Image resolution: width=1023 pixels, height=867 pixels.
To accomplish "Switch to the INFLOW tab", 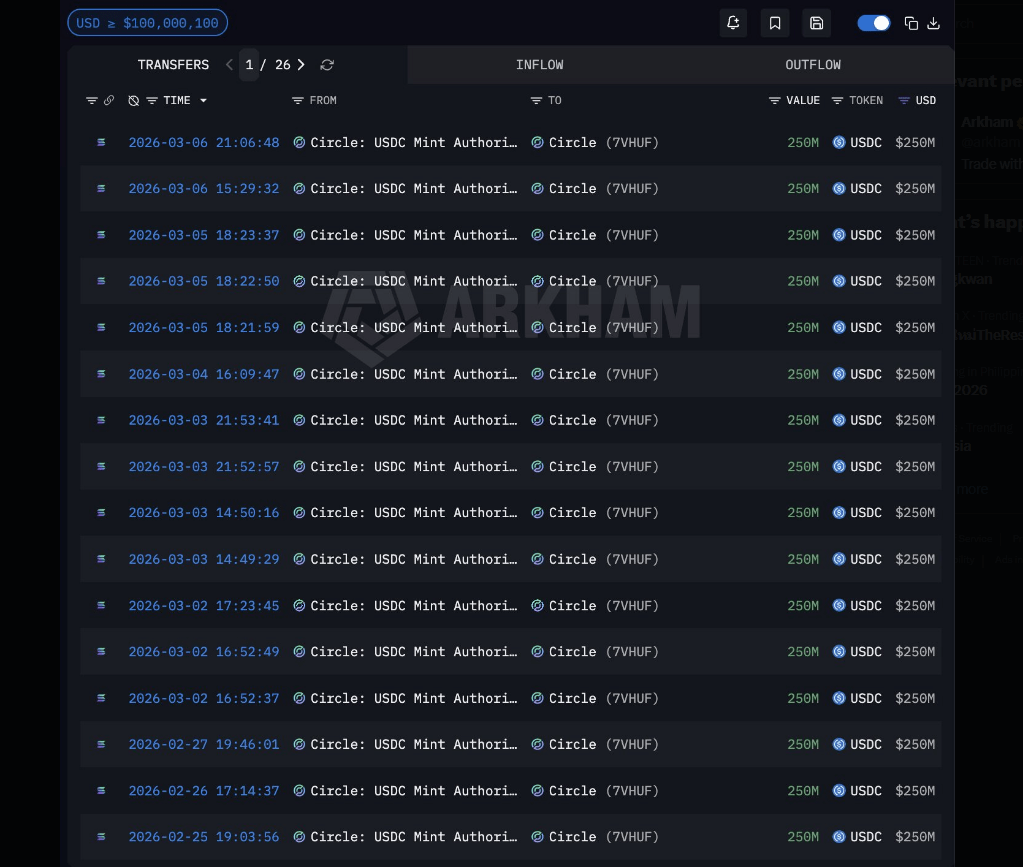I will [x=539, y=65].
